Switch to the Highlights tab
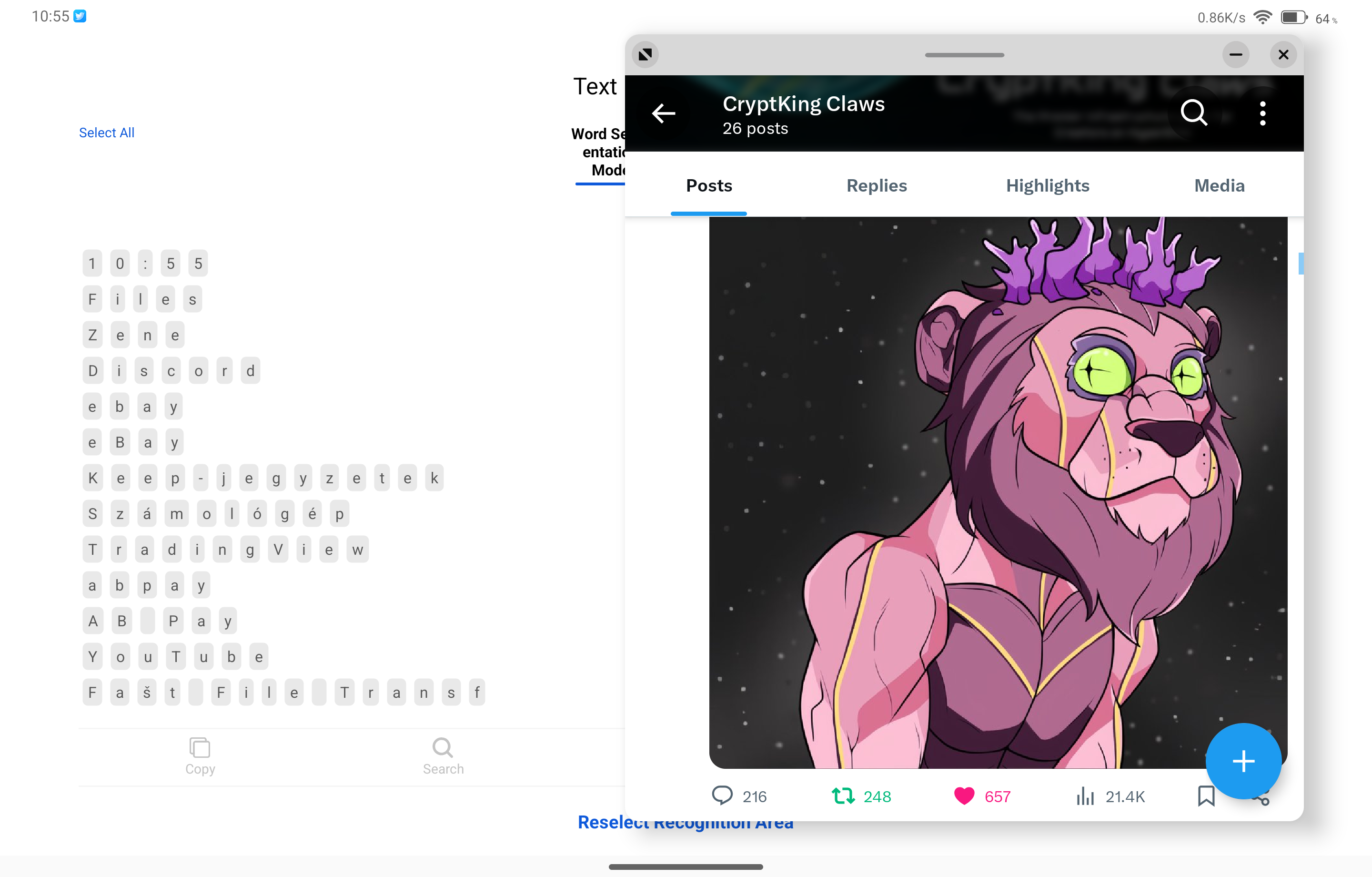Screen dimensions: 1372x877 pyautogui.click(x=1047, y=185)
